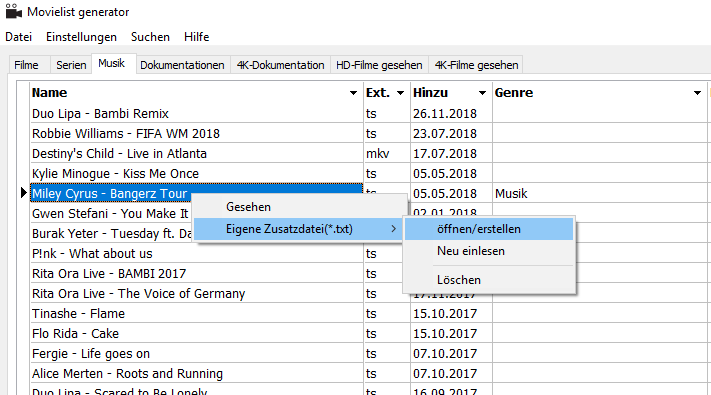Select P!nk - What about us

197,254
